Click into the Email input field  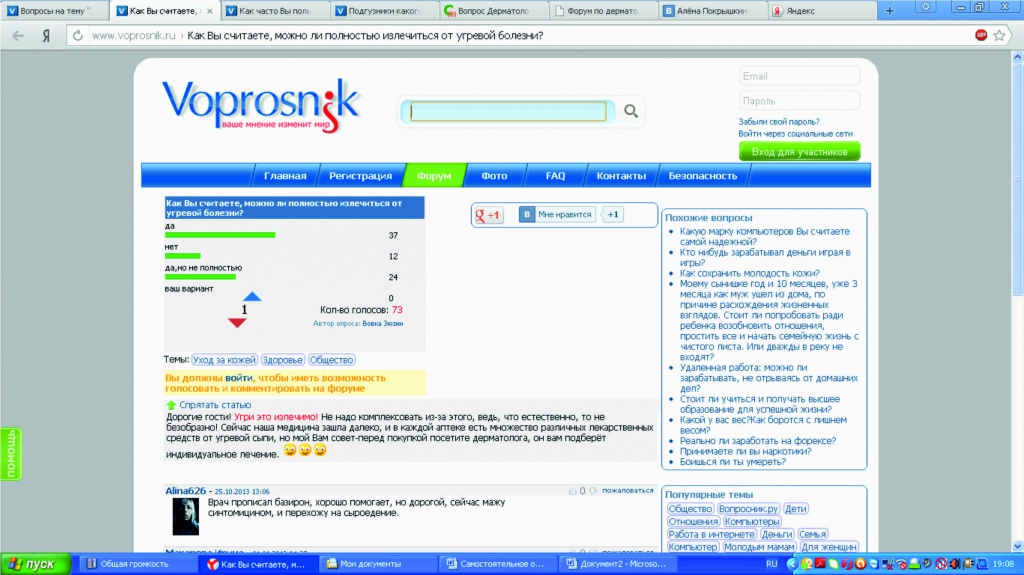pyautogui.click(x=799, y=76)
